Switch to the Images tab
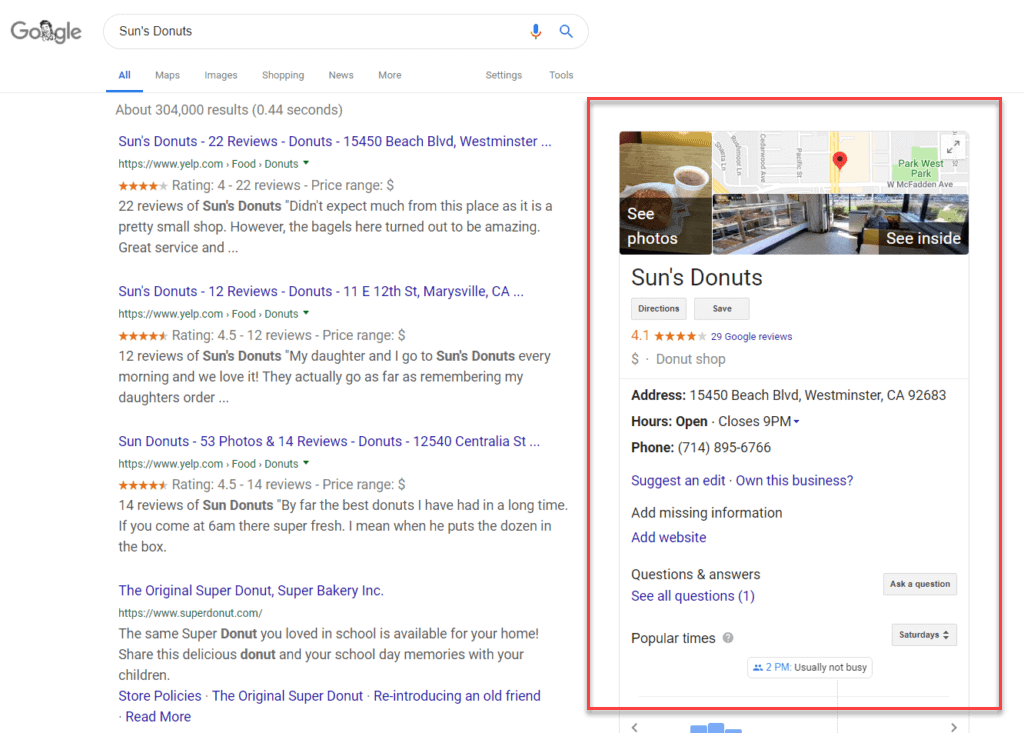This screenshot has width=1024, height=733. coord(221,75)
